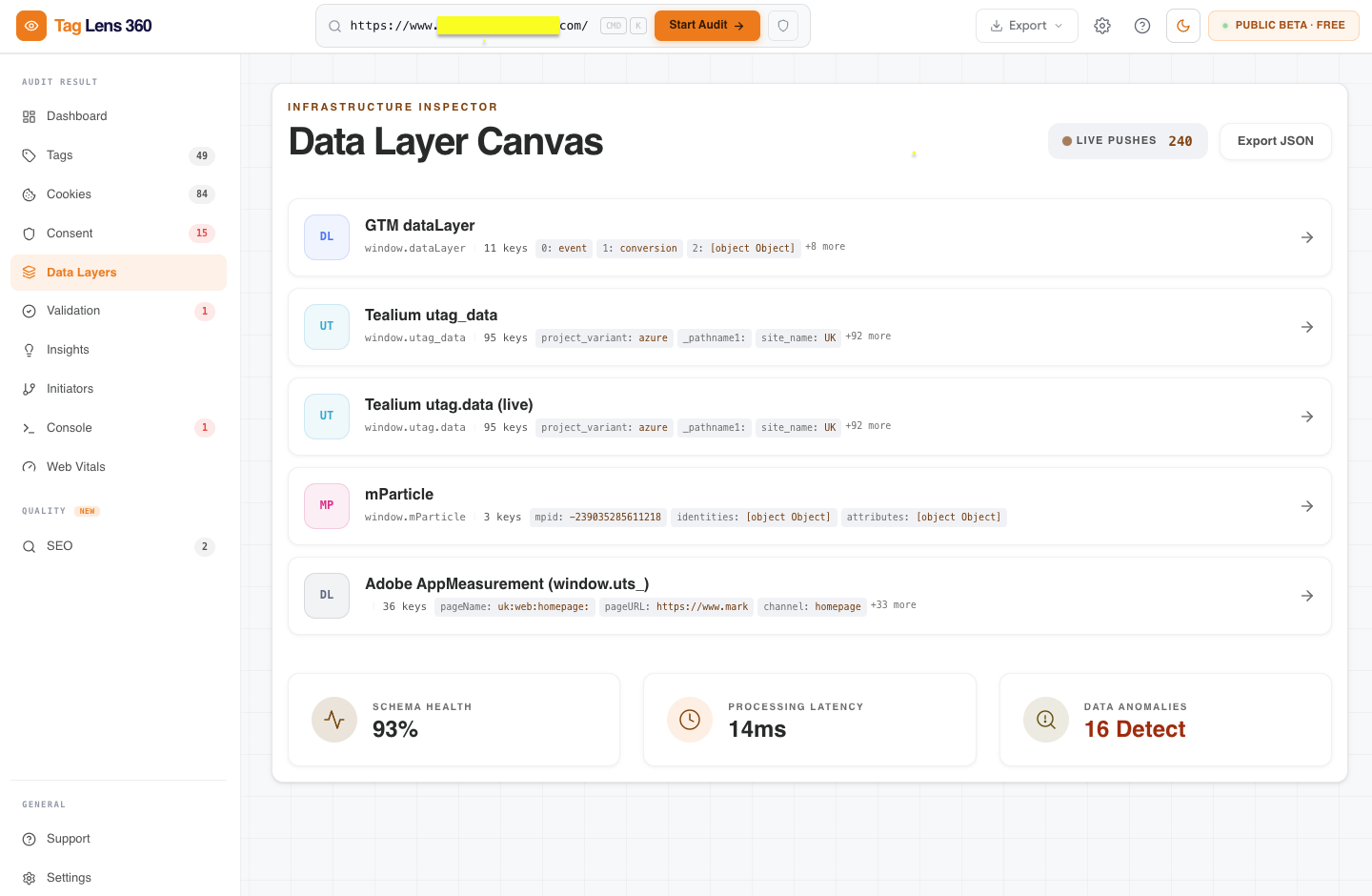Click the 93% schema health value
1372x896 pixels.
(x=395, y=729)
